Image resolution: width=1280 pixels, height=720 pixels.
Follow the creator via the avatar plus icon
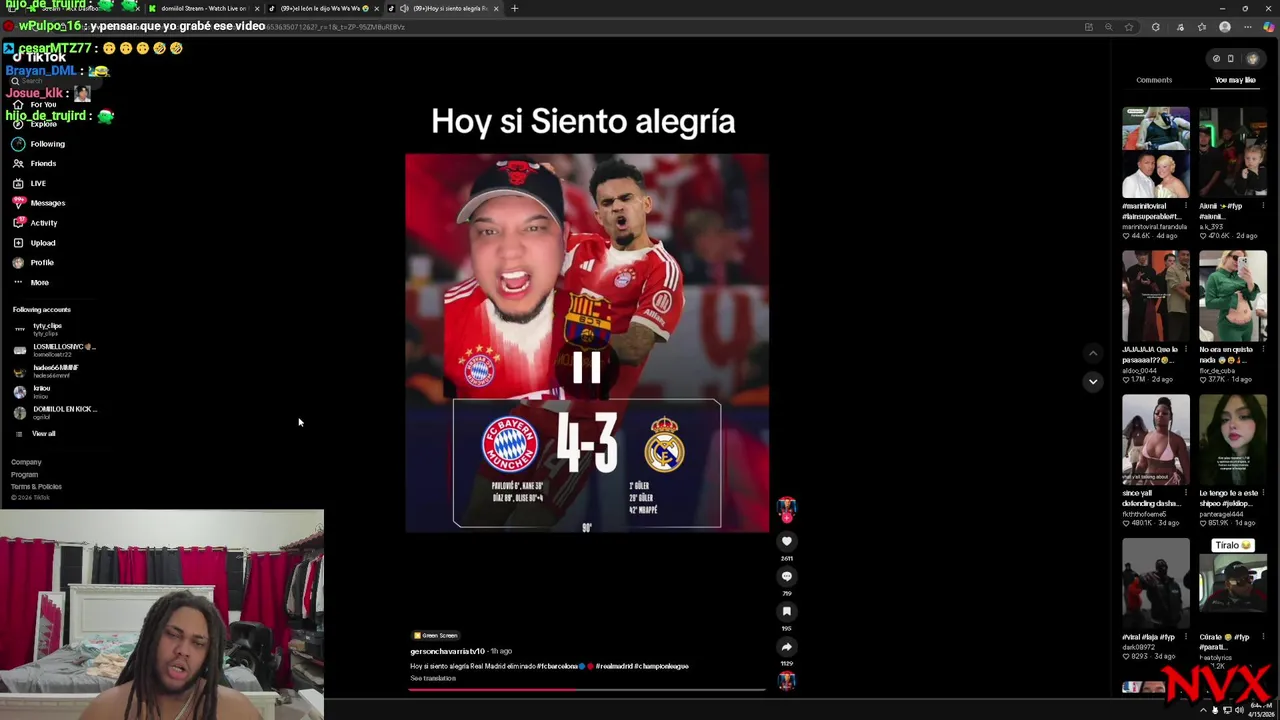[787, 517]
